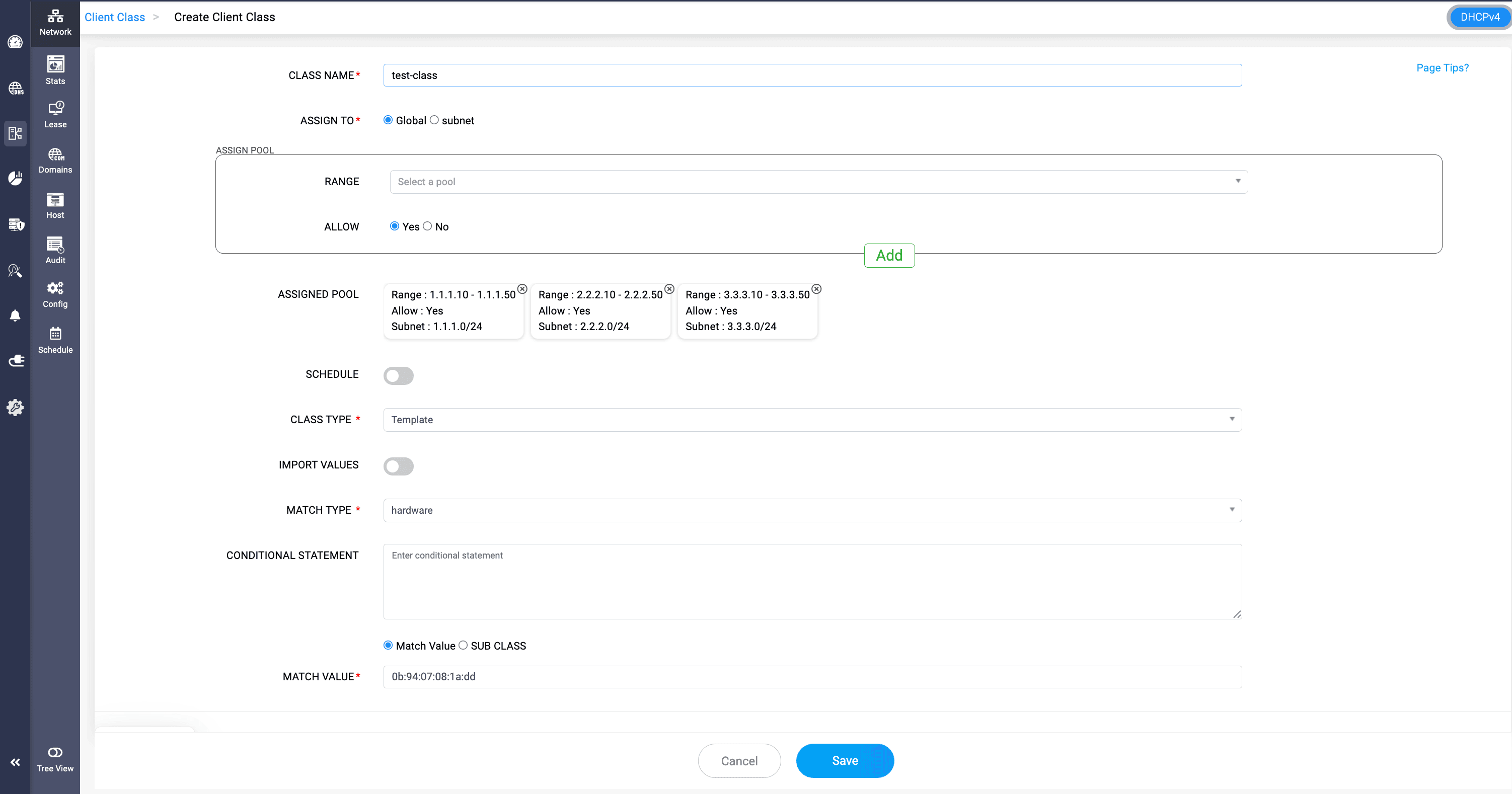Viewport: 1512px width, 794px height.
Task: Remove the 2.2.2.10 - 2.2.2.50 pool
Action: coord(669,289)
